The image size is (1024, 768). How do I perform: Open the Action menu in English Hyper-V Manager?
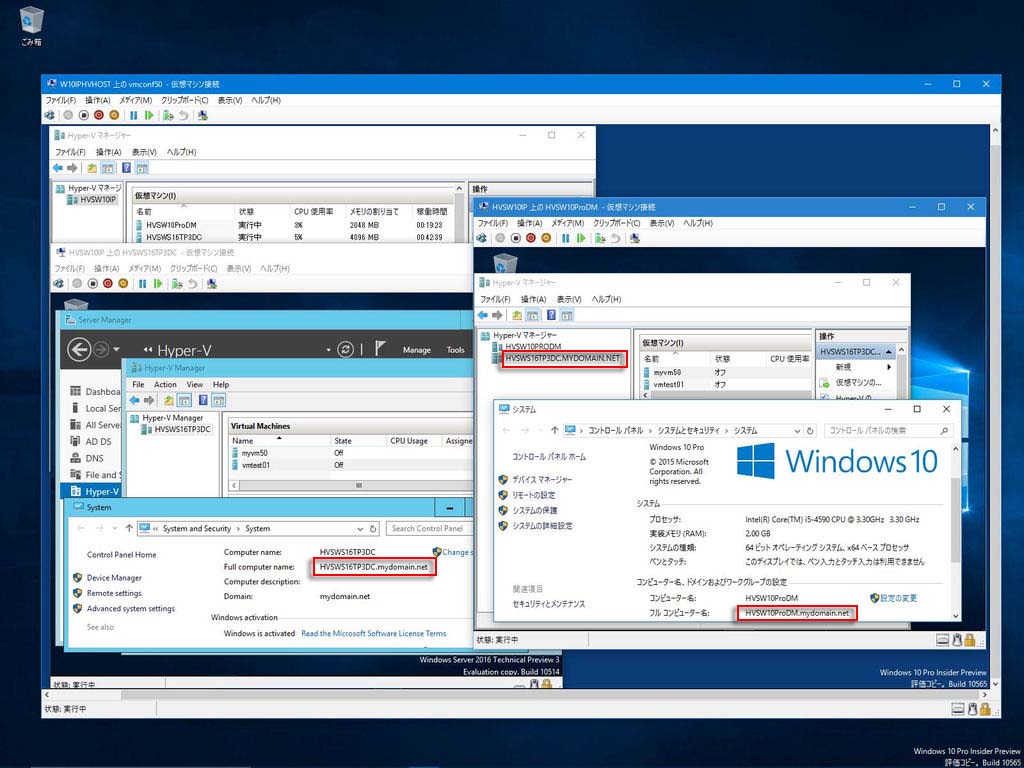165,385
